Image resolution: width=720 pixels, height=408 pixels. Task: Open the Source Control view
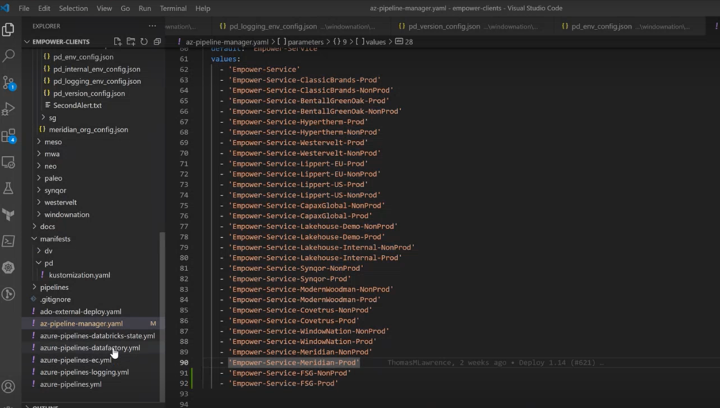coord(9,83)
